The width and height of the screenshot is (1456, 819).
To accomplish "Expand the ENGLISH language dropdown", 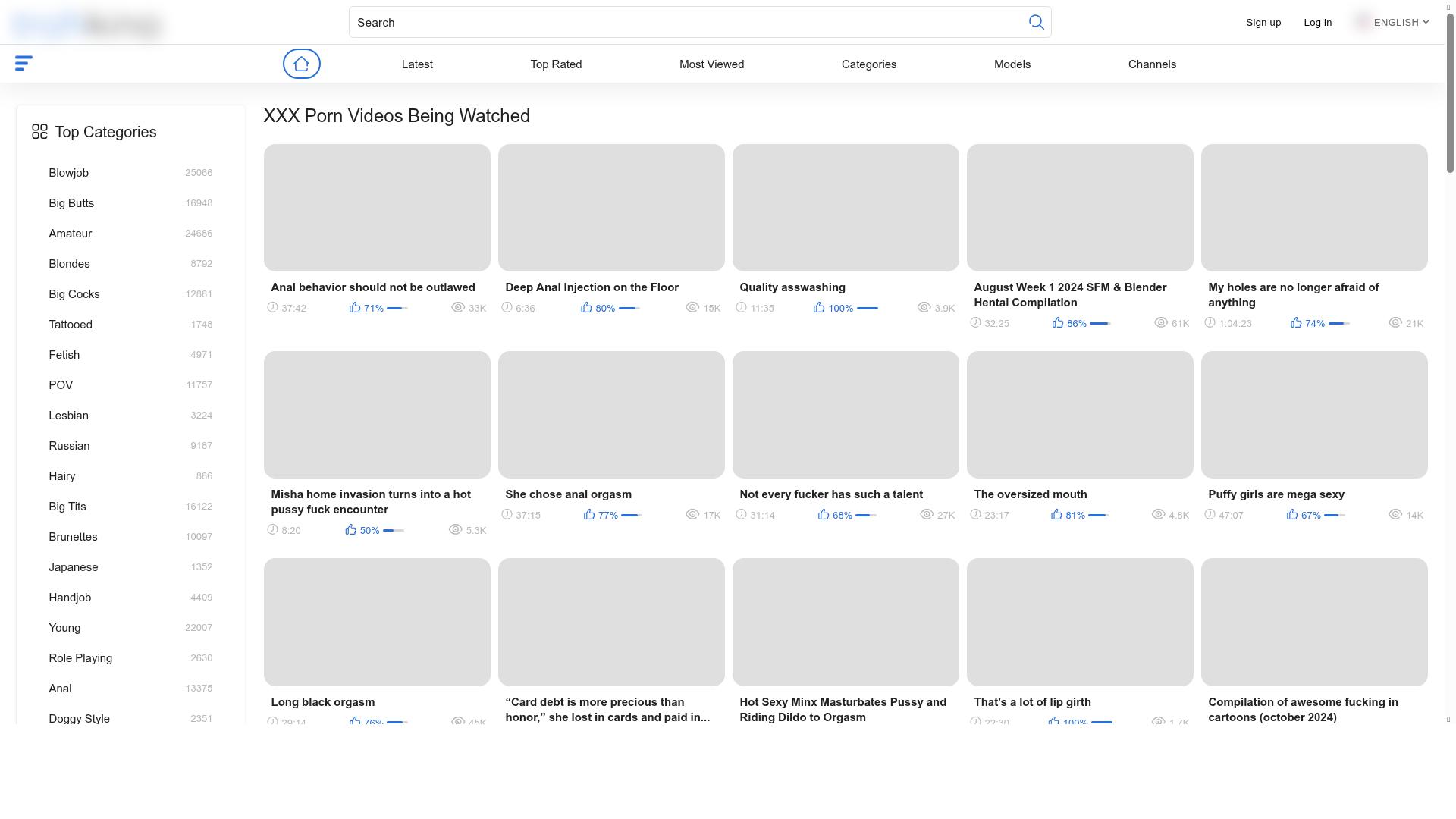I will click(x=1401, y=22).
